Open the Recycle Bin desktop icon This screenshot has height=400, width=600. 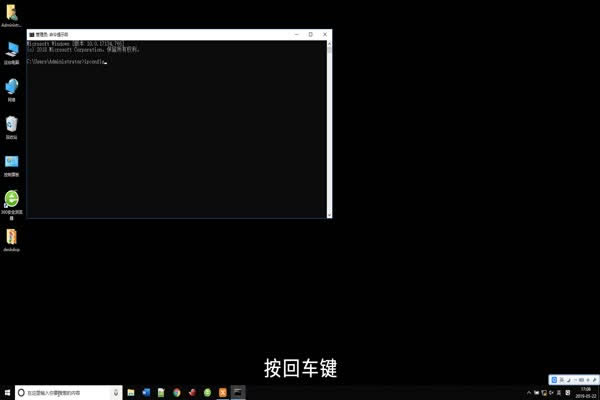pyautogui.click(x=12, y=124)
